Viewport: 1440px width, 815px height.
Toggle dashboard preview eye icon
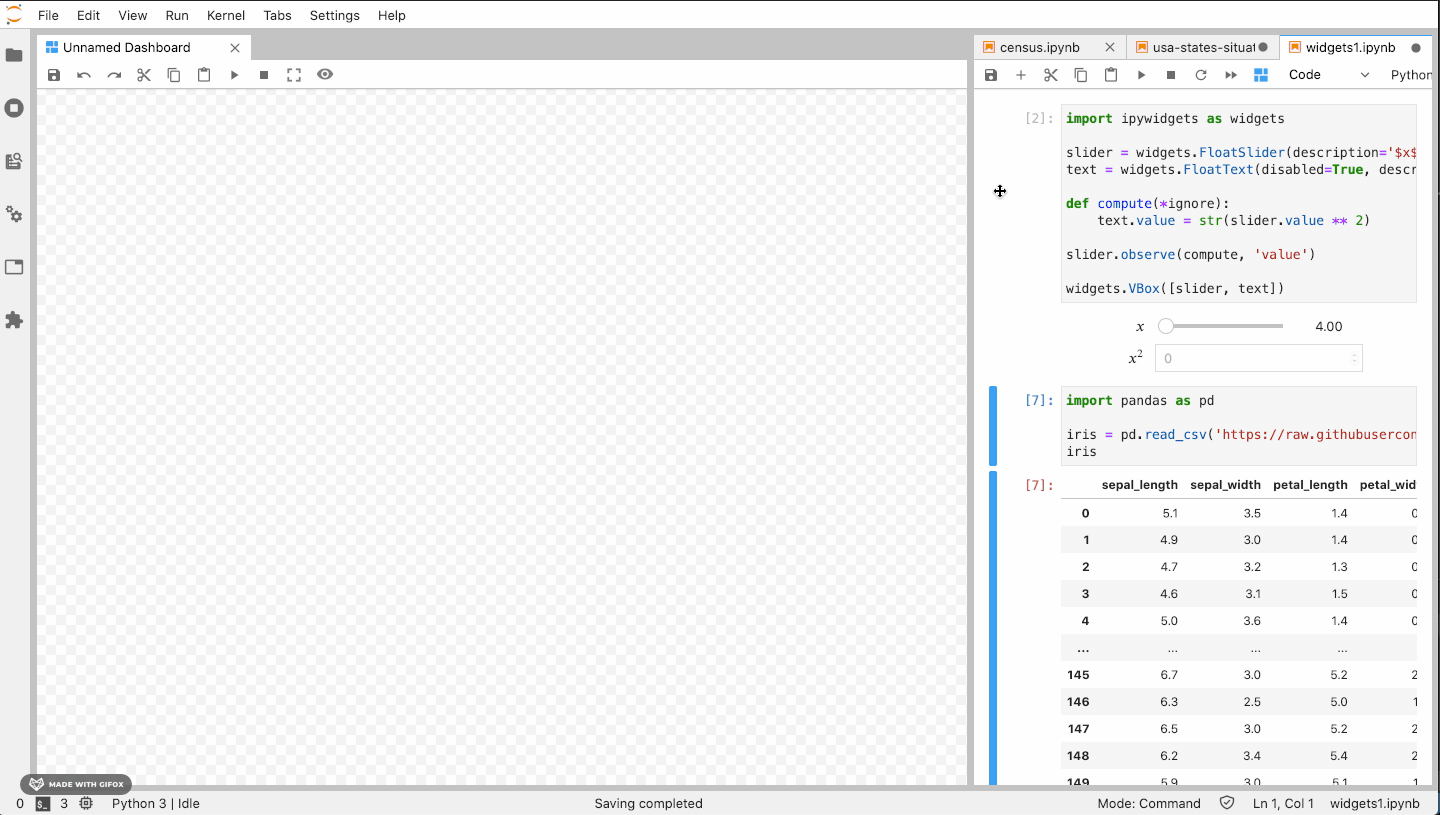(325, 74)
